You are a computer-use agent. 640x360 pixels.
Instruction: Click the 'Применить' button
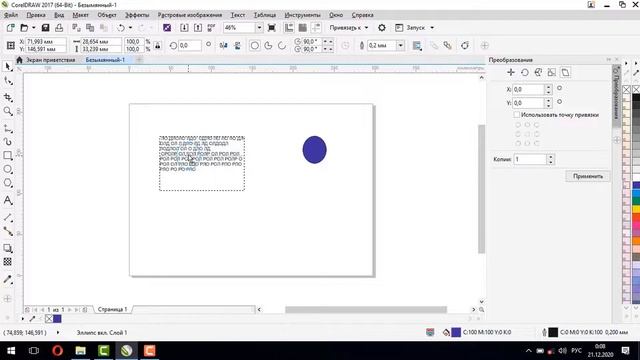[x=588, y=176]
